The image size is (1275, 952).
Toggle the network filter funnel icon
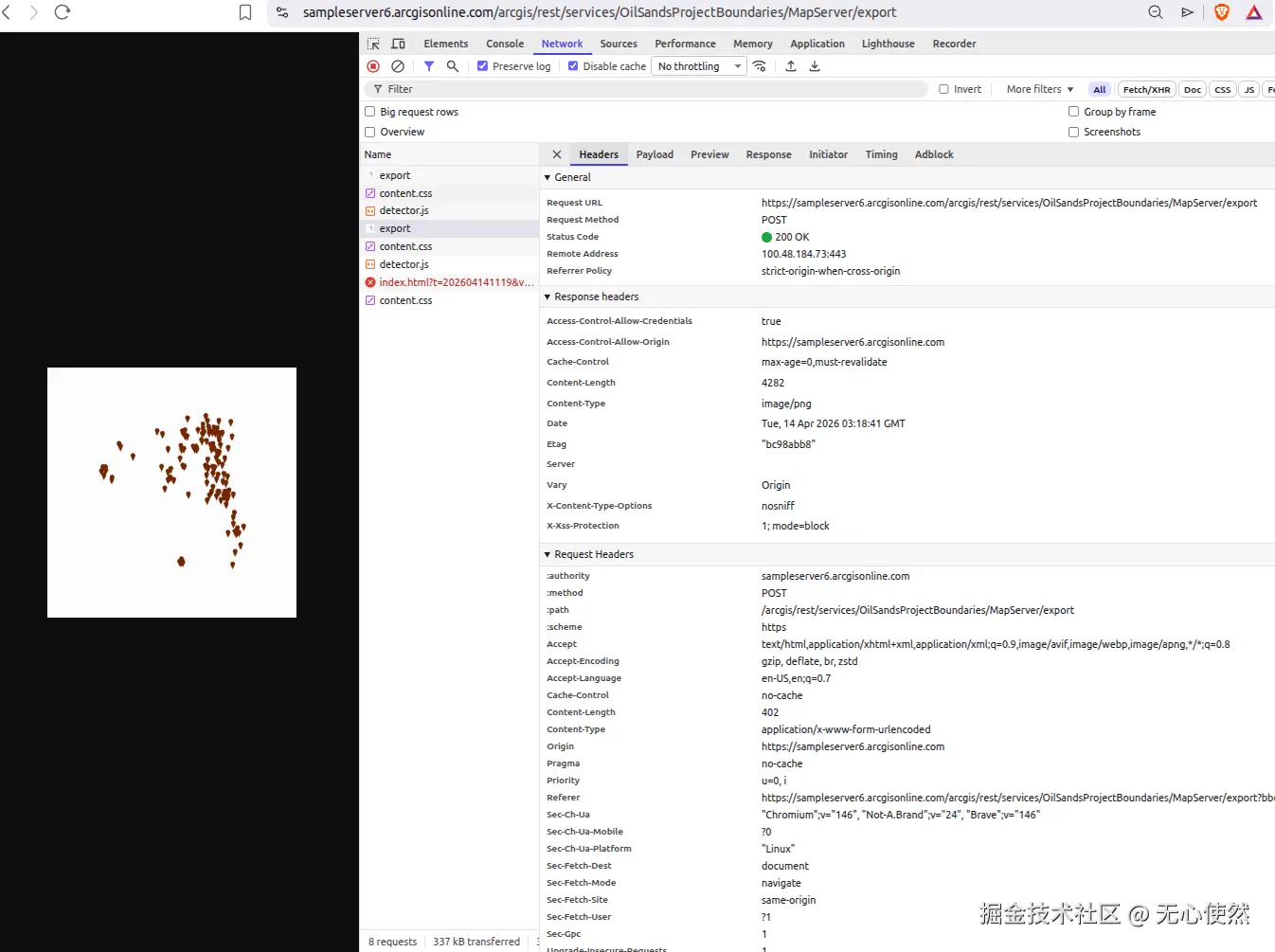click(429, 66)
